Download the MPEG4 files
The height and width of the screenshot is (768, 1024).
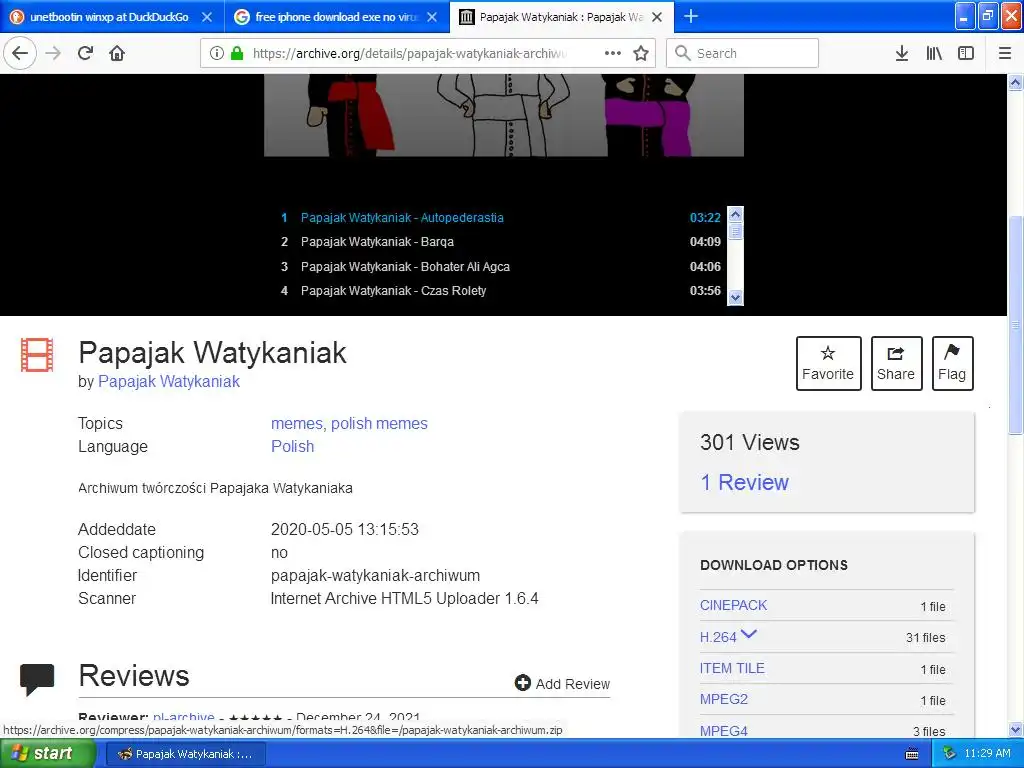pos(724,731)
